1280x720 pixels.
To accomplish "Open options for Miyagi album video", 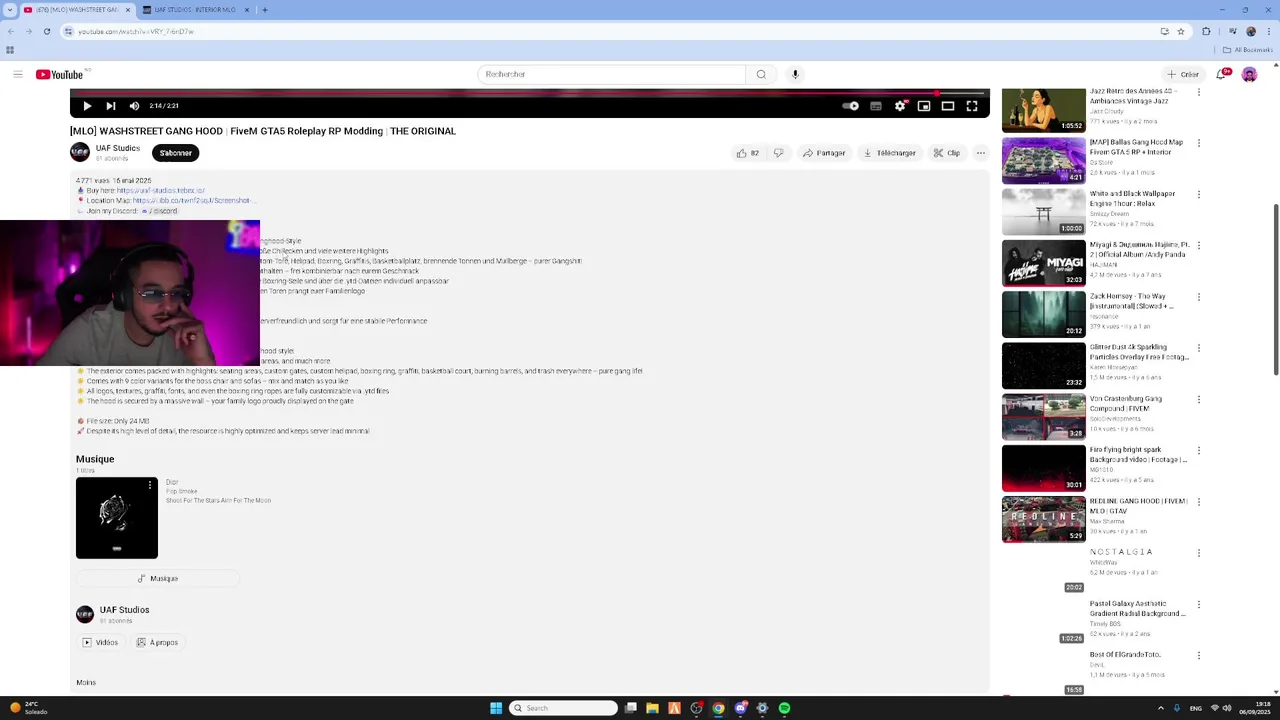I will pos(1199,245).
